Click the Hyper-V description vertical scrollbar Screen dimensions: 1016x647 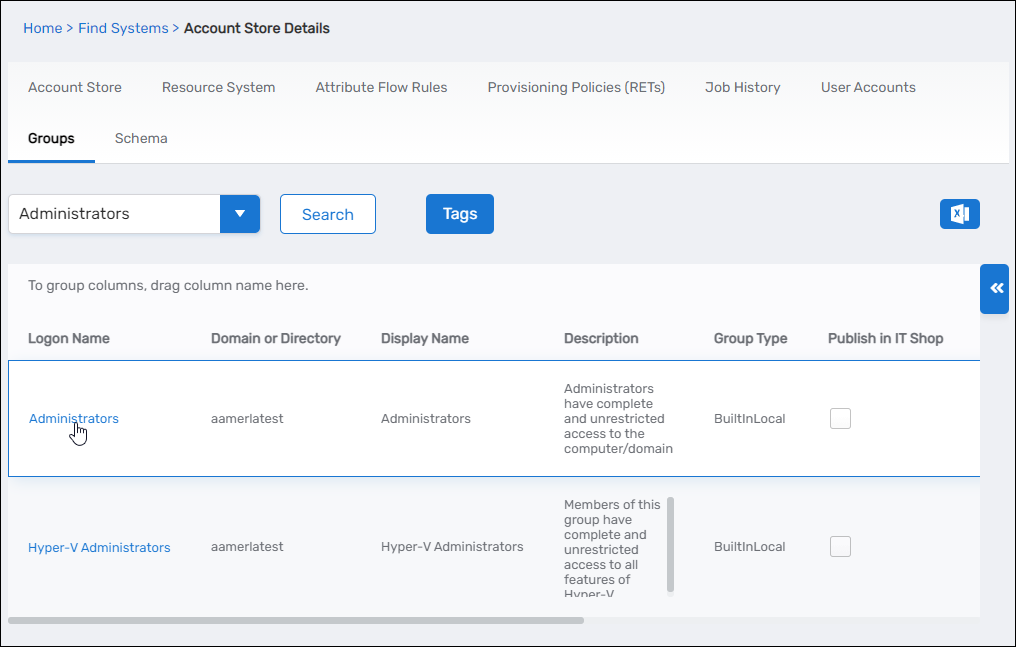(x=670, y=544)
